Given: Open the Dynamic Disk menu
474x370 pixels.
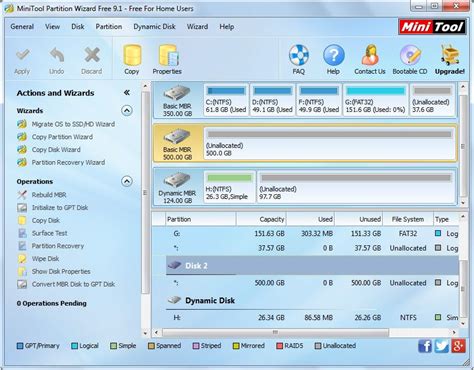Looking at the screenshot, I should tap(154, 27).
